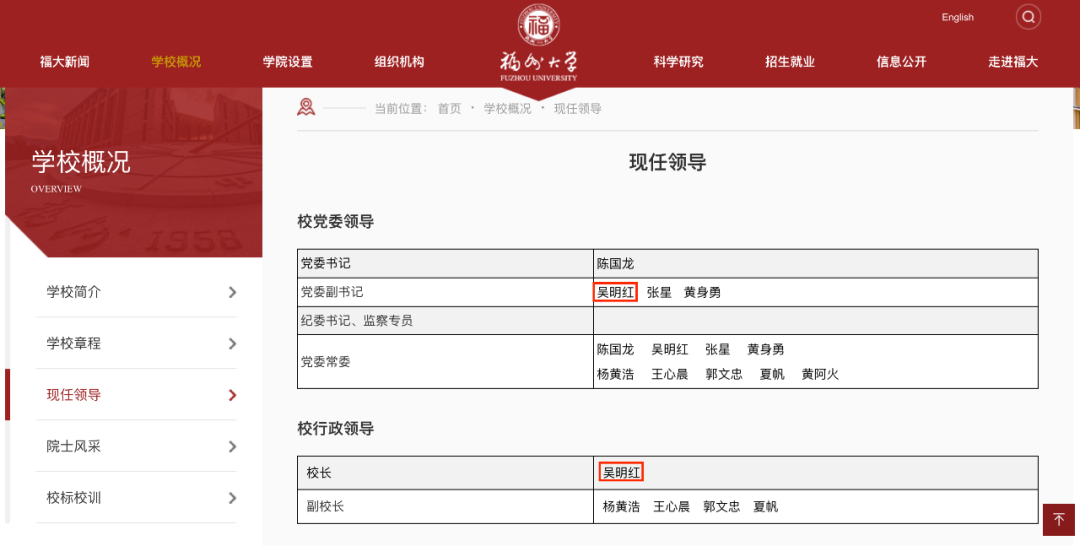Open 福大新闻 menu

[x=65, y=61]
